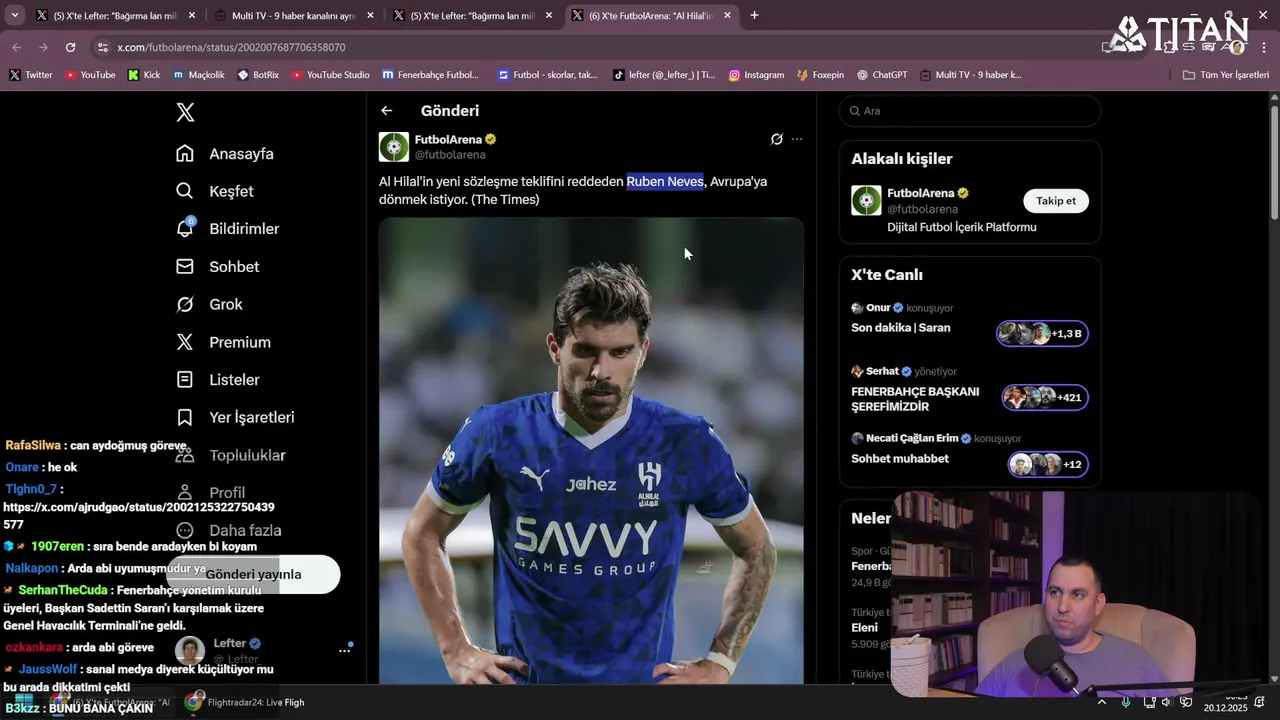The height and width of the screenshot is (720, 1280).
Task: Open Maçkolik bookmark
Action: (198, 75)
